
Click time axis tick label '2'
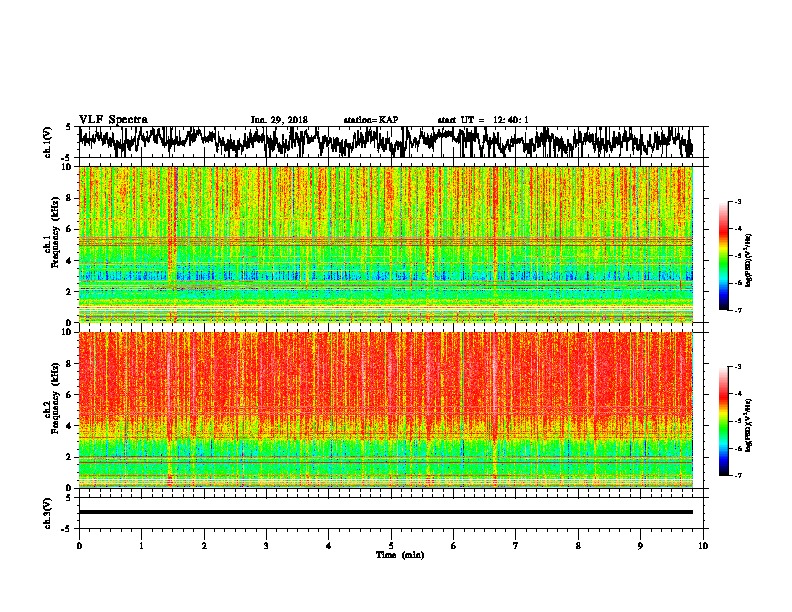click(x=204, y=546)
